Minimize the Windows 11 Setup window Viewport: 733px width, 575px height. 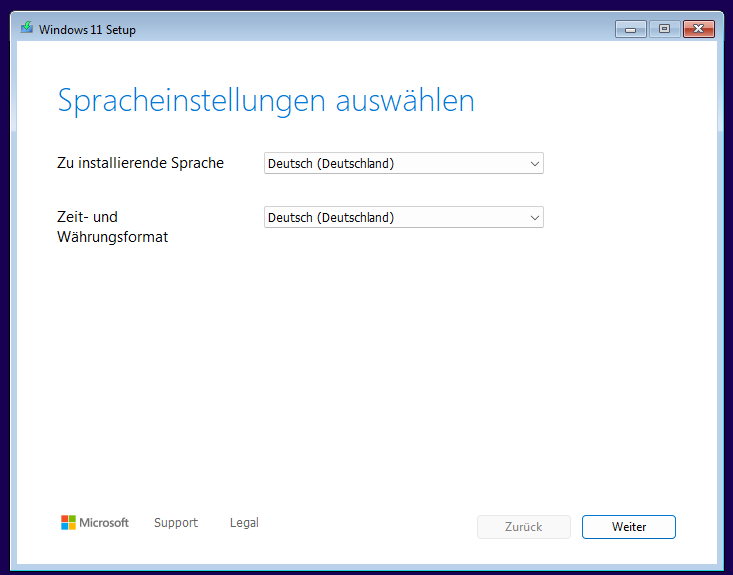click(631, 29)
